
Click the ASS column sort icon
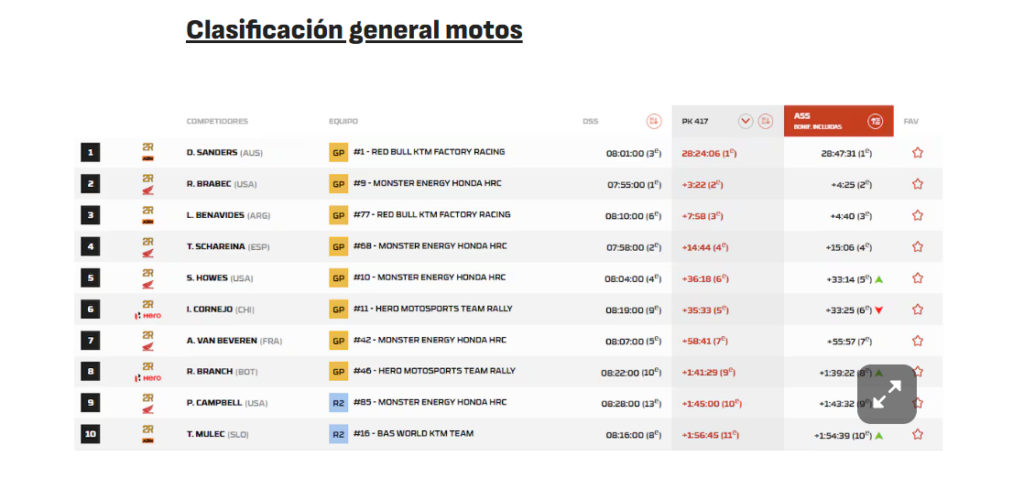[875, 121]
